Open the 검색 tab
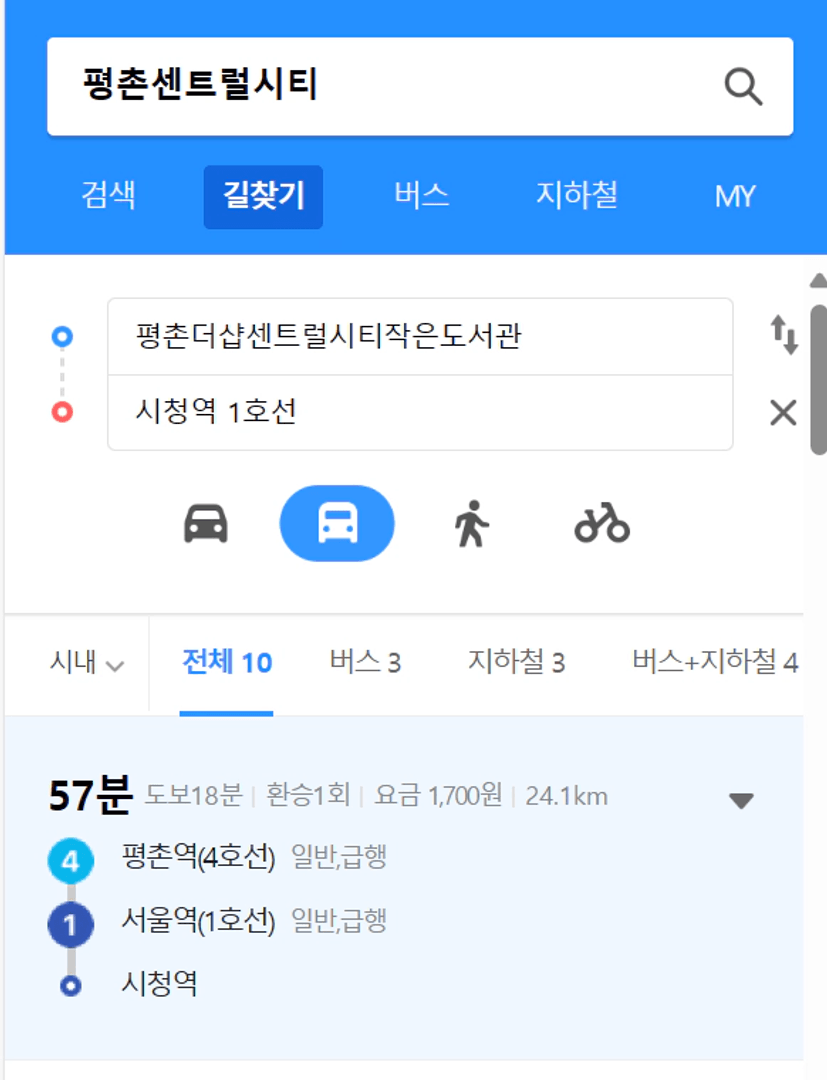827x1080 pixels. (x=108, y=195)
